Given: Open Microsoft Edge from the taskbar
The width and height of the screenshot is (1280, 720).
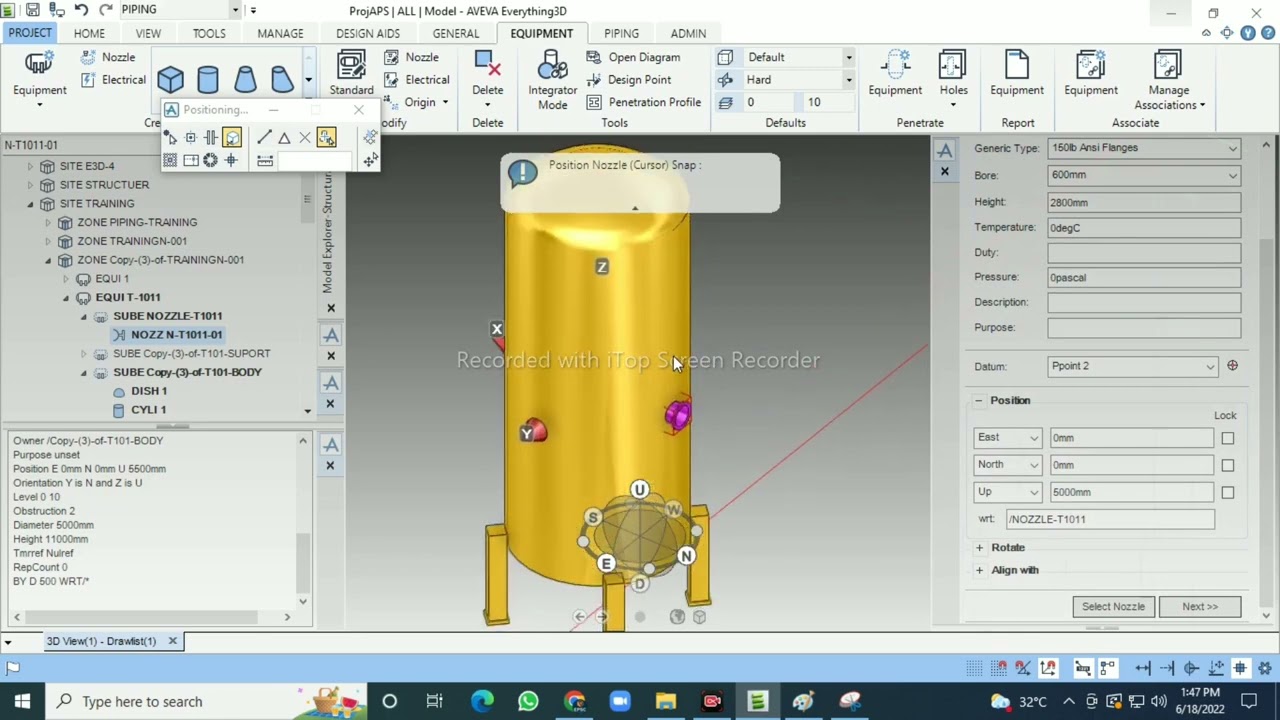Looking at the screenshot, I should coord(482,701).
